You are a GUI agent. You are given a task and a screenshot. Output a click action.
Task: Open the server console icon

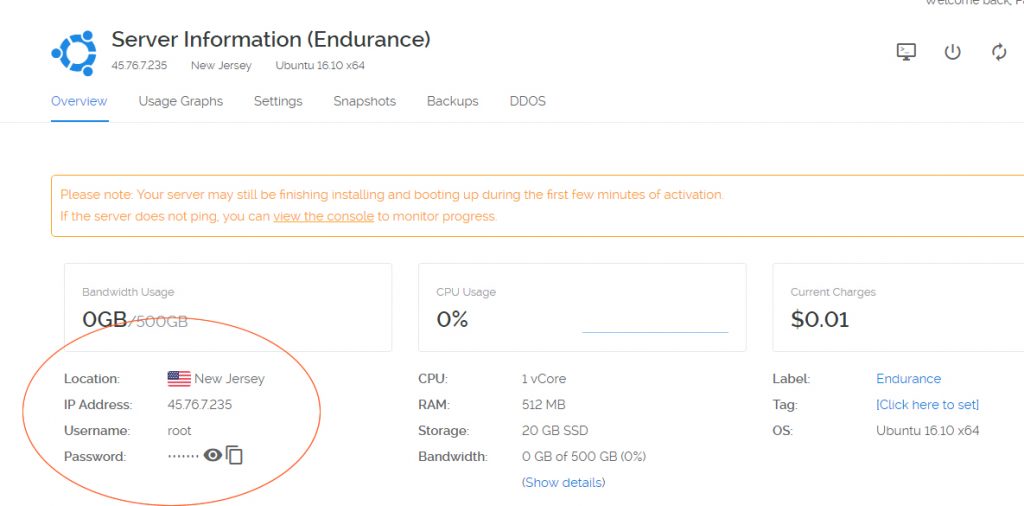point(906,52)
